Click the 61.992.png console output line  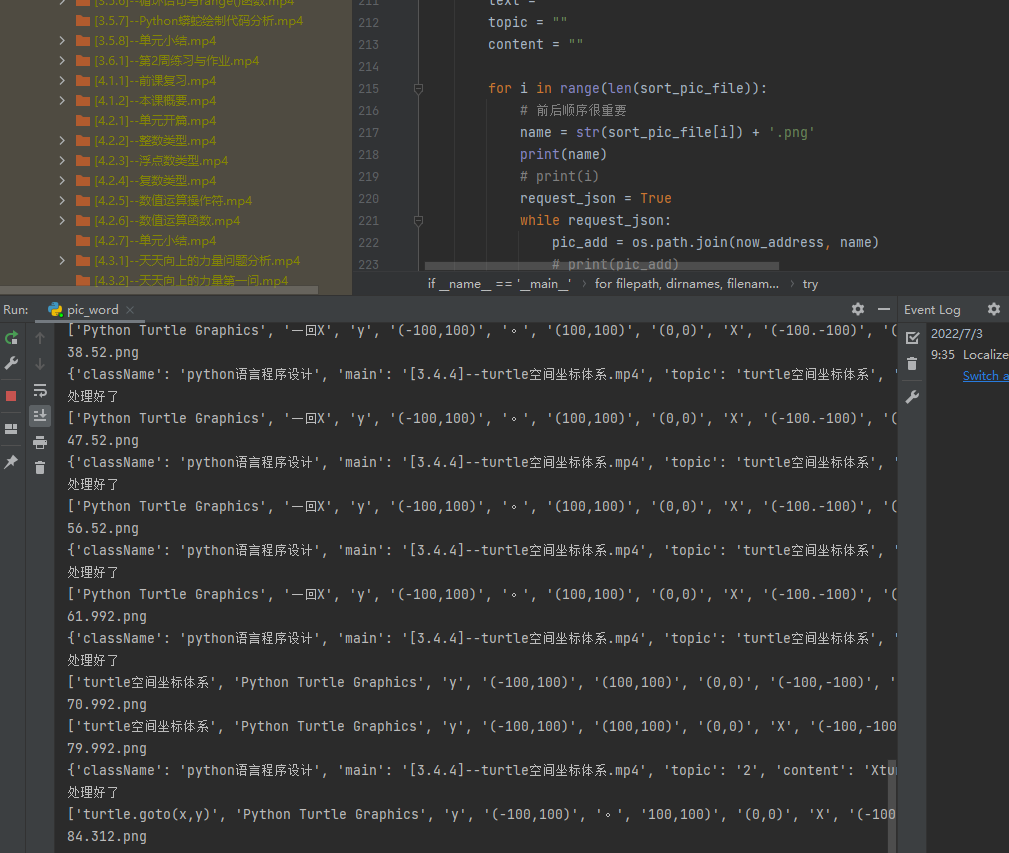tap(107, 616)
